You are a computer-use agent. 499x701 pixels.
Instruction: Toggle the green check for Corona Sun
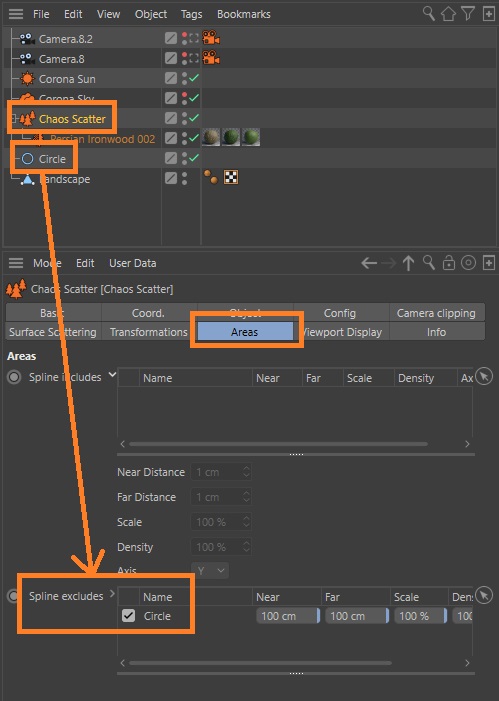194,78
